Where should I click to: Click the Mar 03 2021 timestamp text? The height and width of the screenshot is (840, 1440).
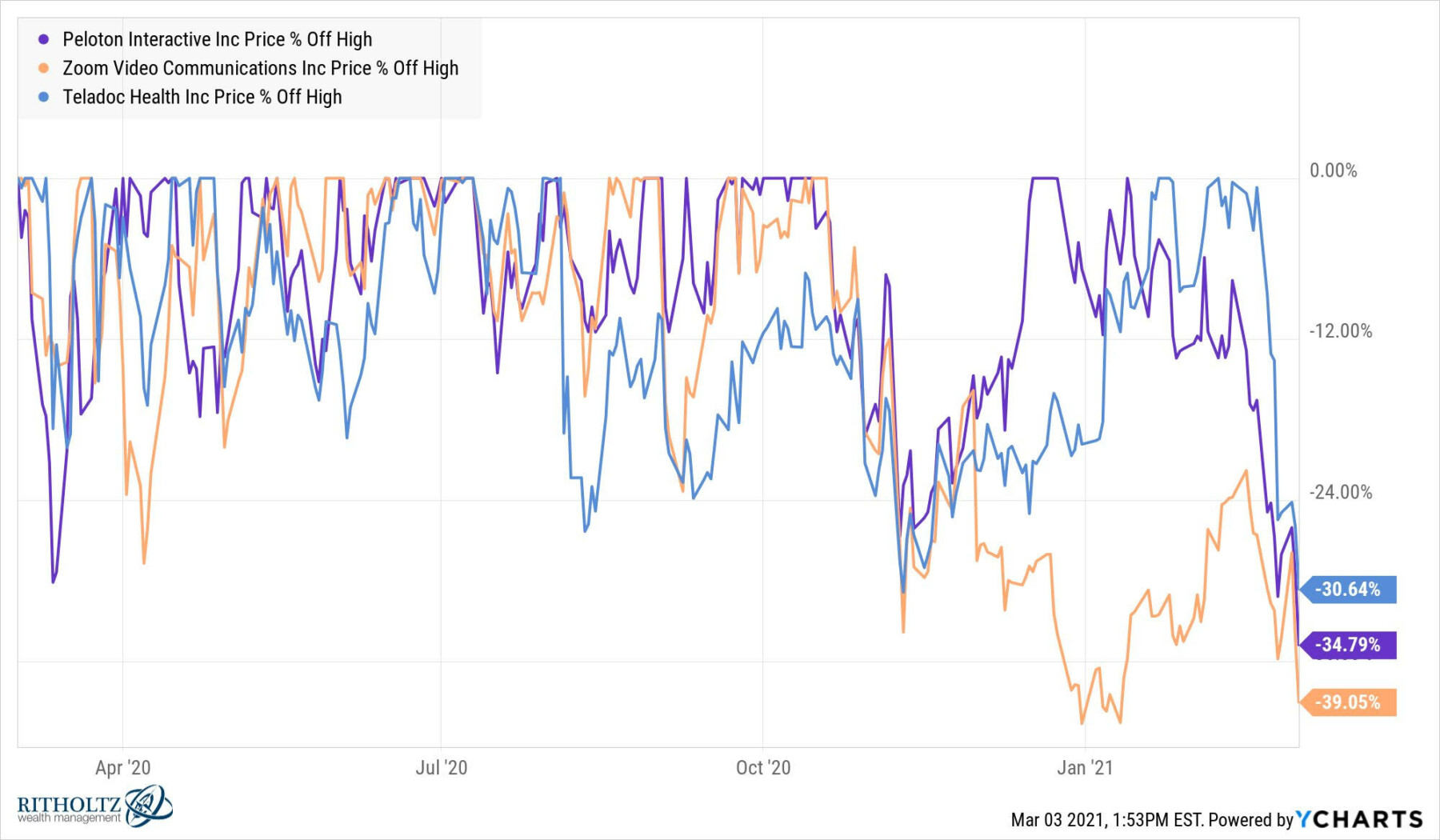[1108, 819]
